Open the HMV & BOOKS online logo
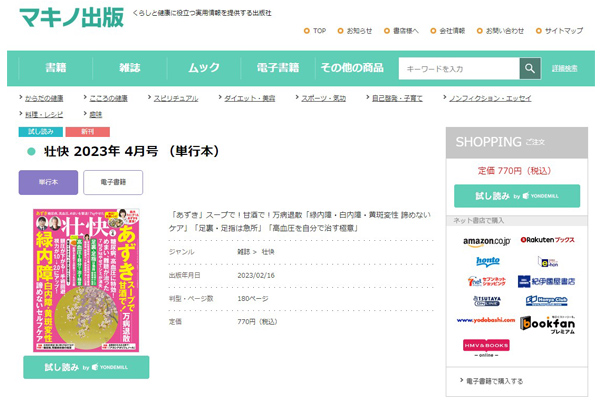 tap(487, 346)
